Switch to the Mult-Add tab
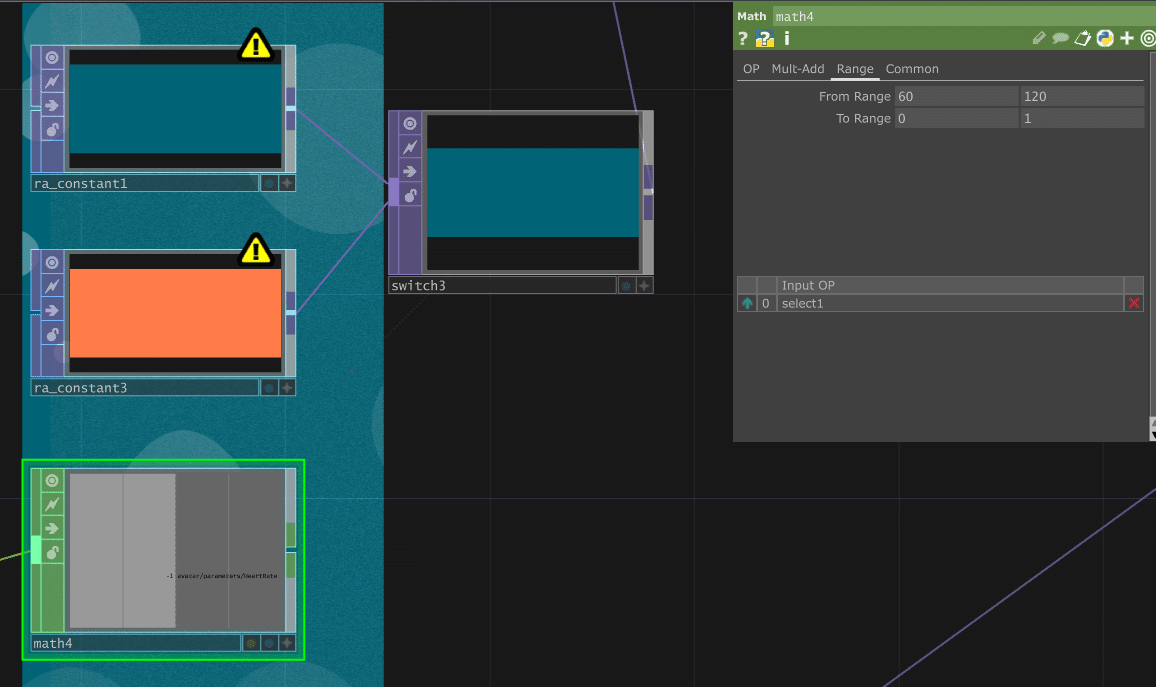This screenshot has width=1156, height=687. pos(798,69)
